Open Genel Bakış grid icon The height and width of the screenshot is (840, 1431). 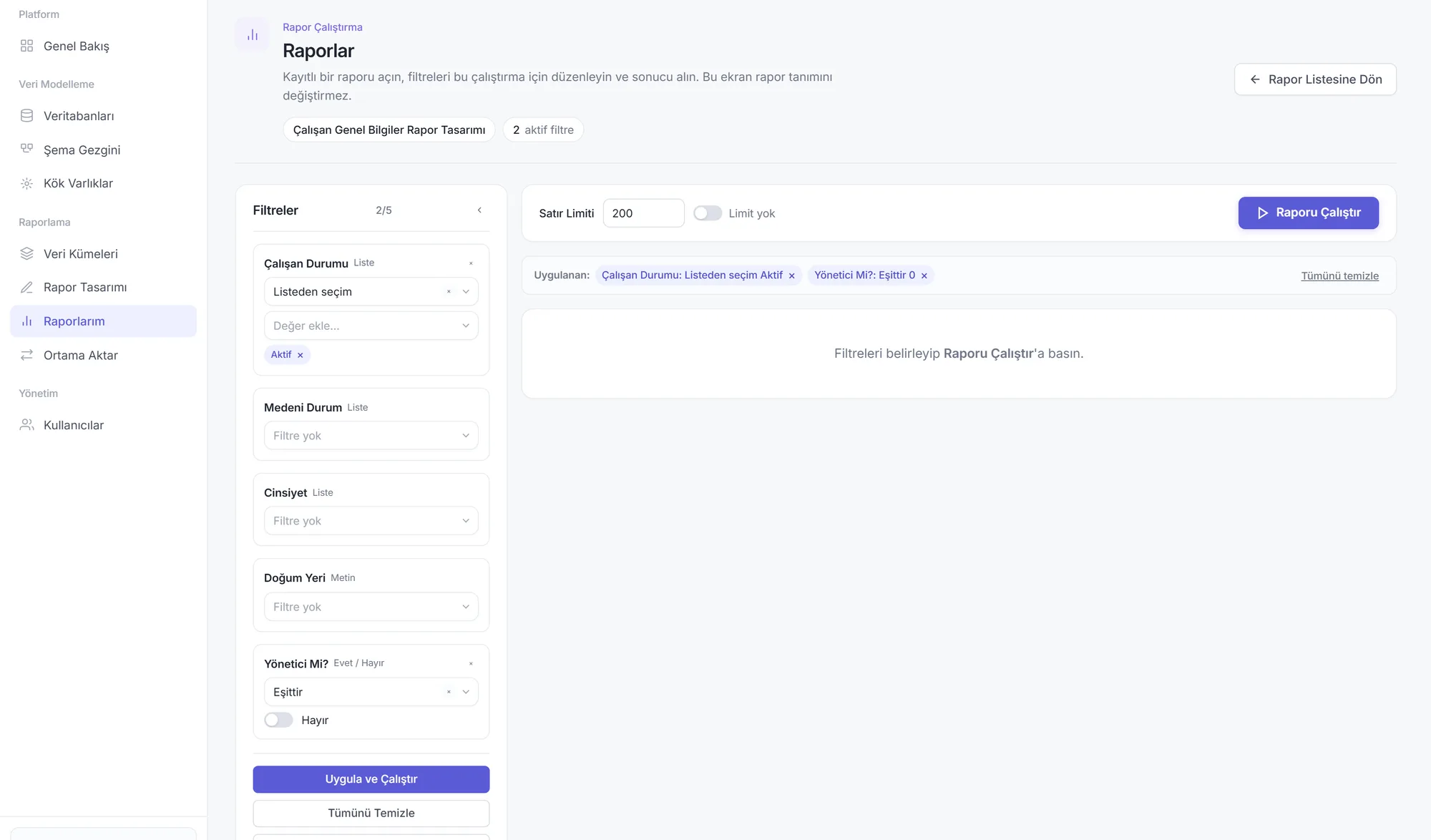click(26, 46)
